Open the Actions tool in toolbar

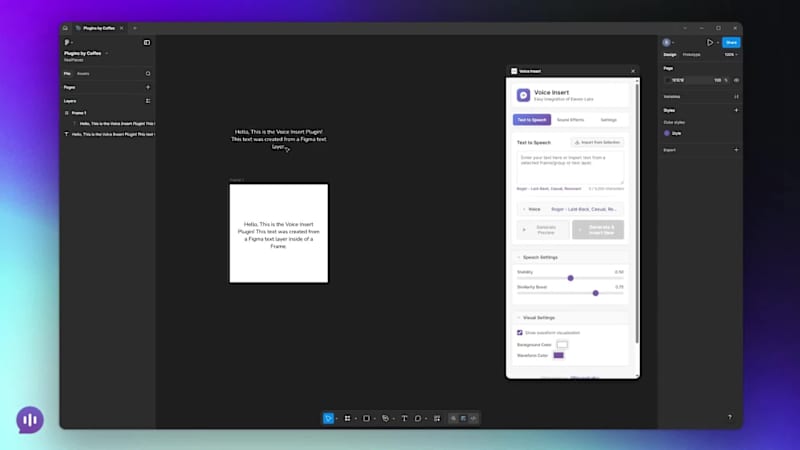[x=437, y=418]
